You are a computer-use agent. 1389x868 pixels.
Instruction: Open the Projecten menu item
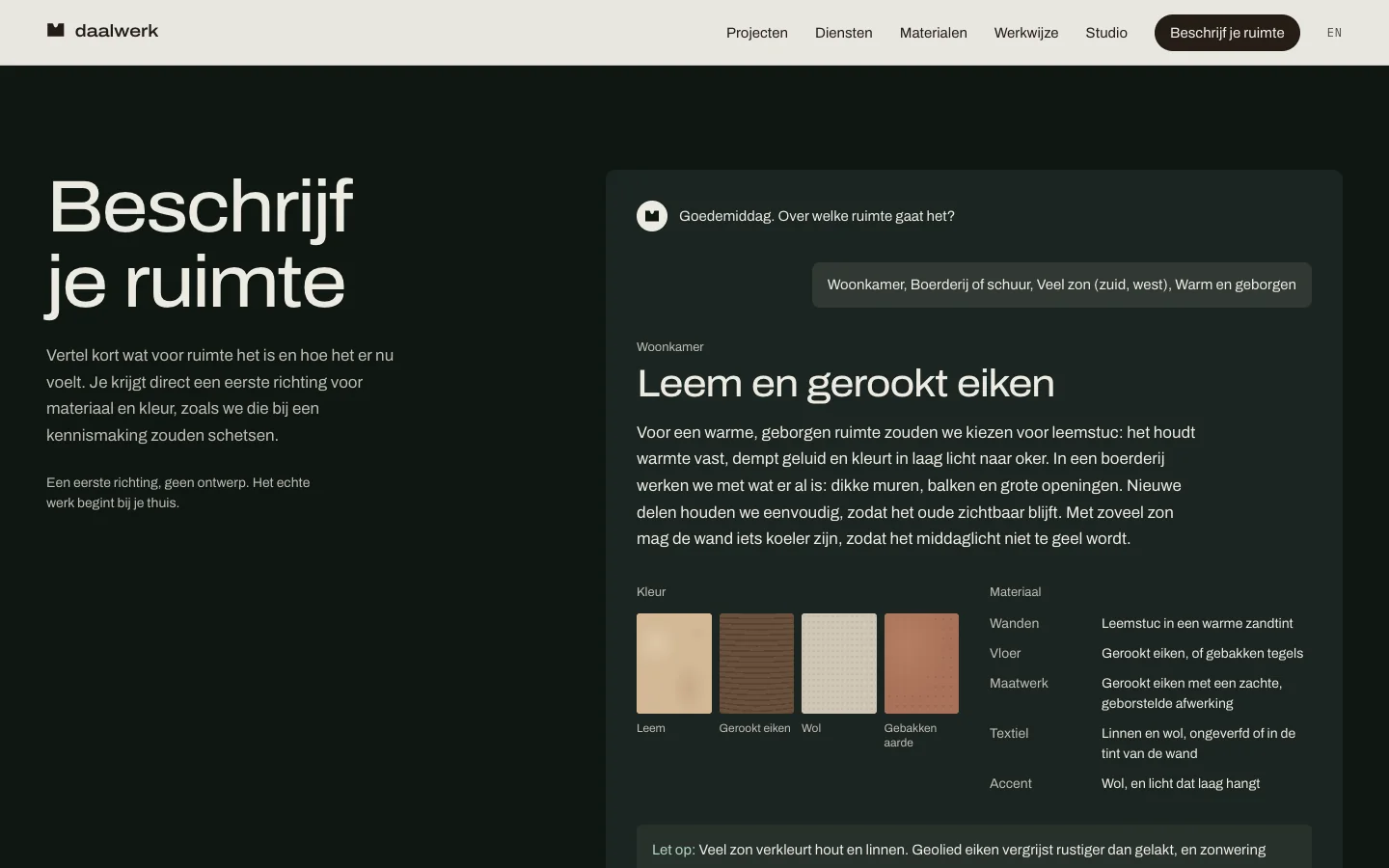(x=757, y=33)
